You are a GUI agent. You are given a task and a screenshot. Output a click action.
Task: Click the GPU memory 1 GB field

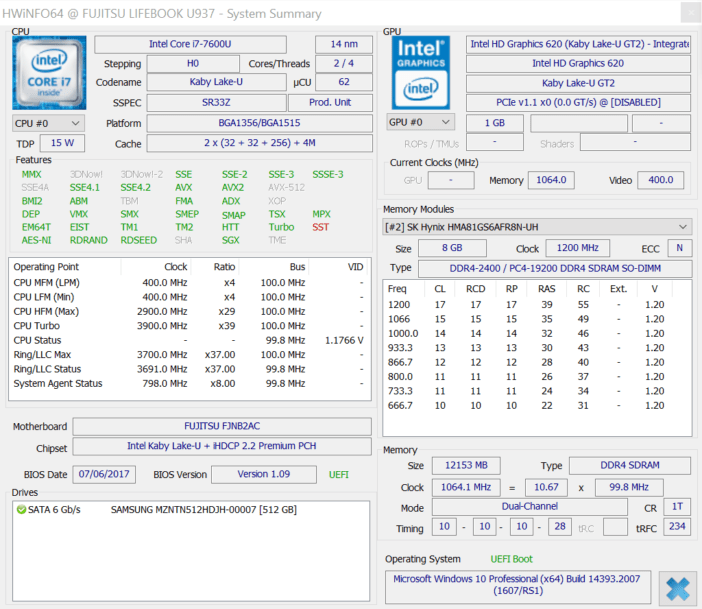(495, 123)
